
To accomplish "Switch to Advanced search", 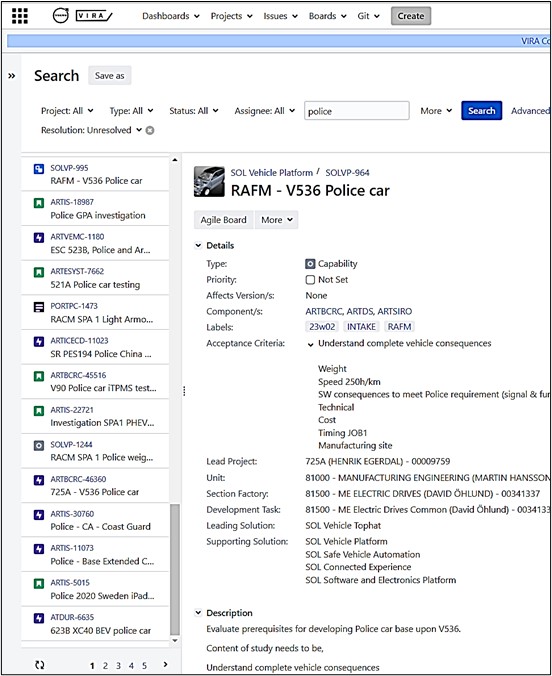I will [530, 111].
